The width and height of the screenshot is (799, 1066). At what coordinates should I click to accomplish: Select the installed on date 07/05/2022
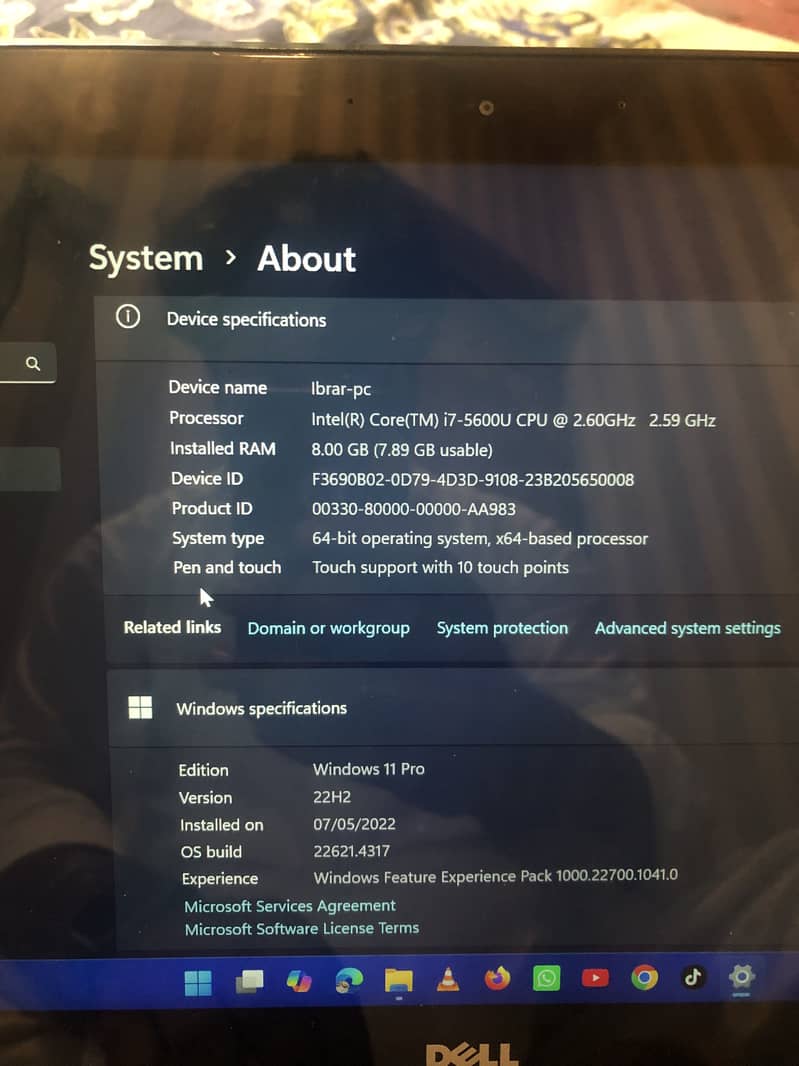click(x=354, y=824)
